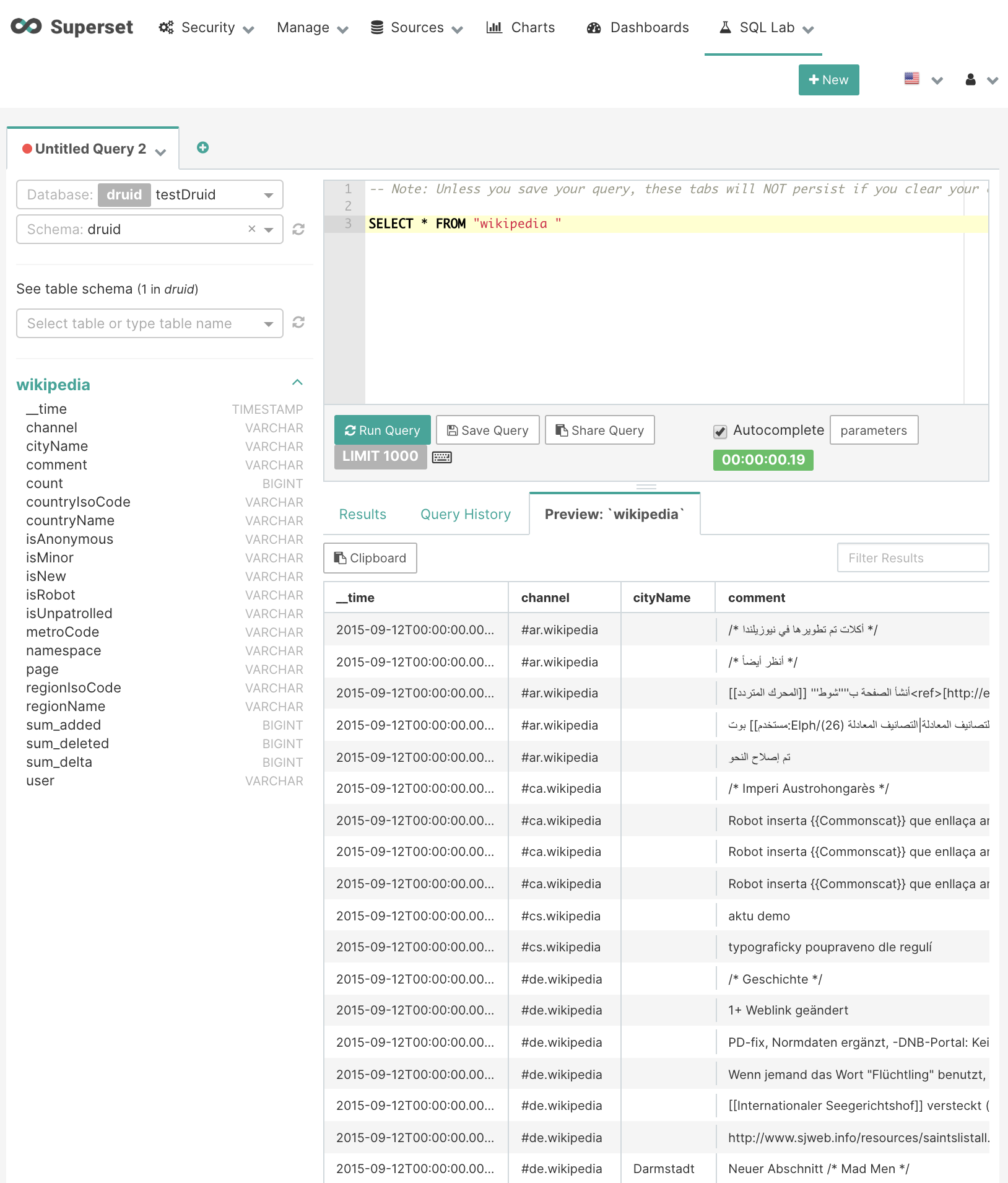1008x1183 pixels.
Task: Click the parameters button
Action: tap(874, 430)
